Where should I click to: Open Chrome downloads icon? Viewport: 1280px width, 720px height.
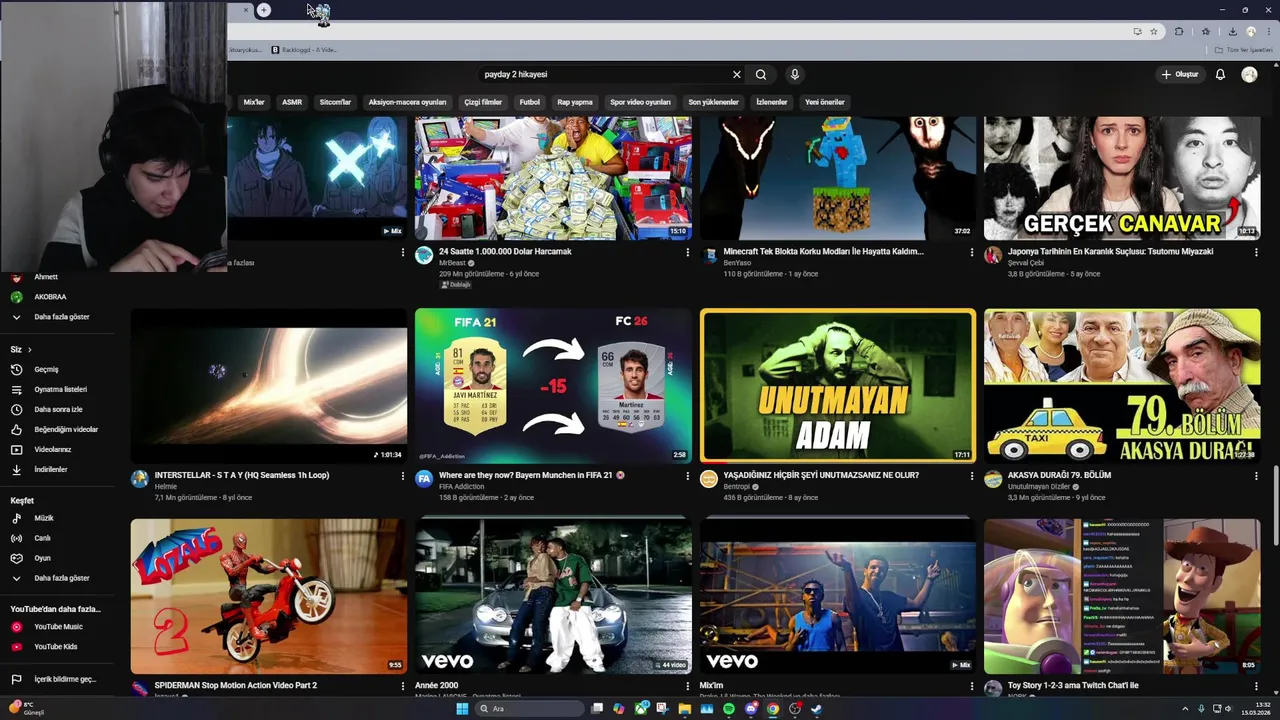point(1232,31)
